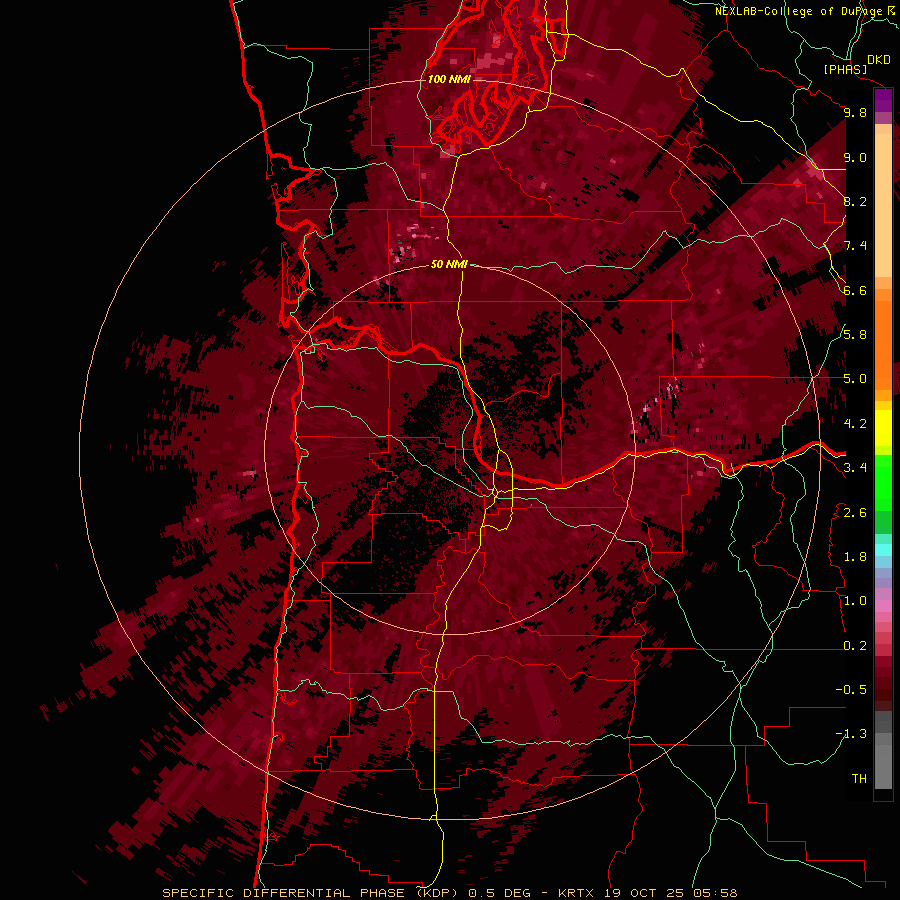Click the purple segment atop the color bar
Screen dimensions: 900x900
883,100
